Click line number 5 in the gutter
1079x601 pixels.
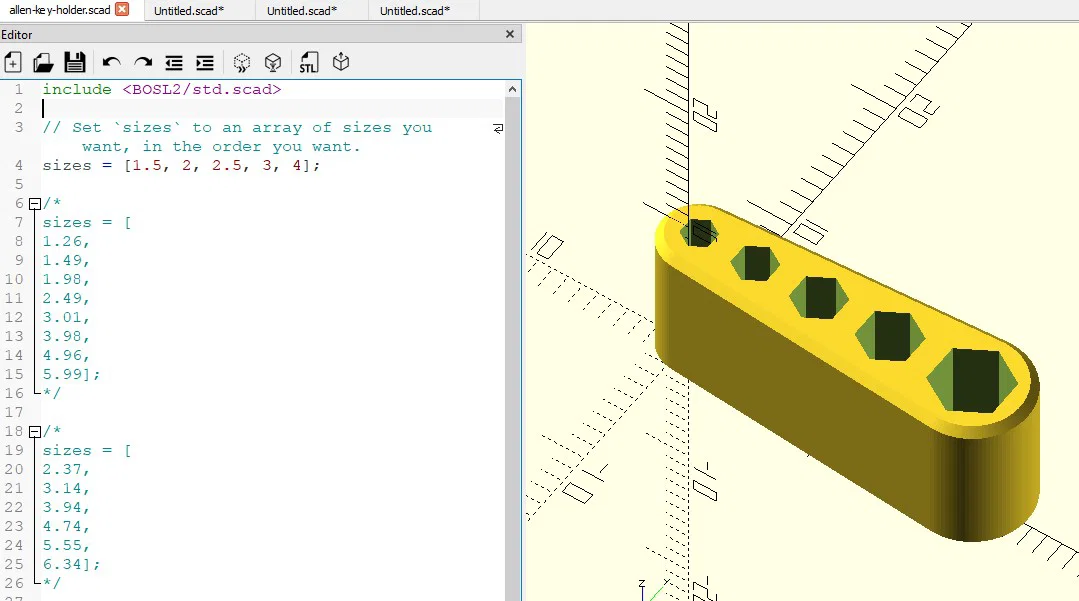tap(19, 184)
